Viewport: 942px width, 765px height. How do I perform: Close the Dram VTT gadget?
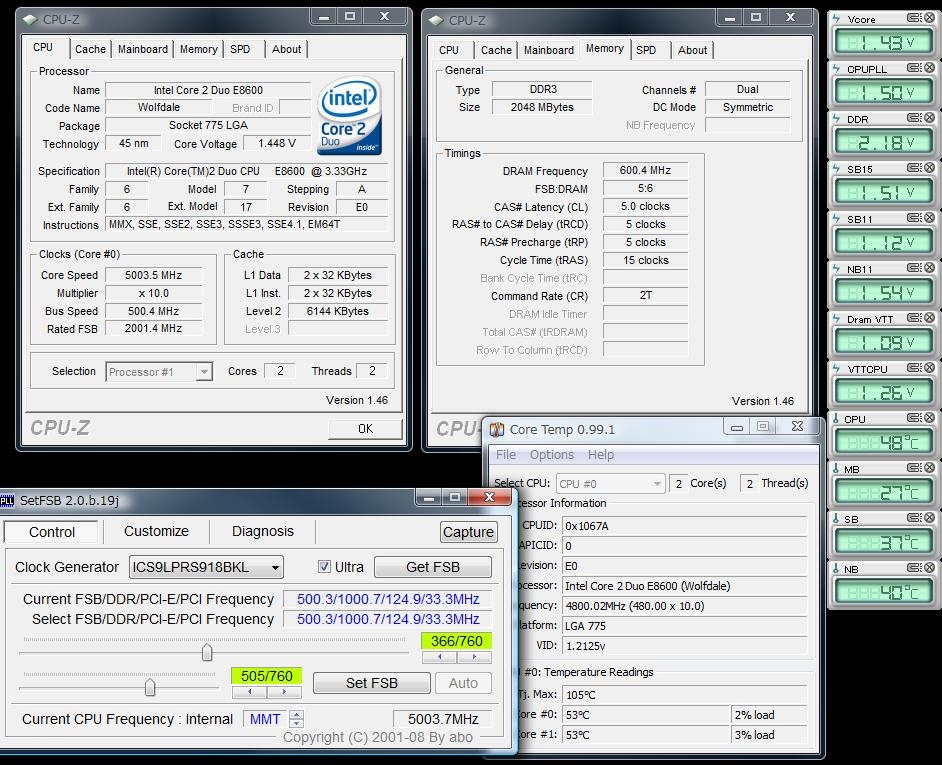pos(929,318)
